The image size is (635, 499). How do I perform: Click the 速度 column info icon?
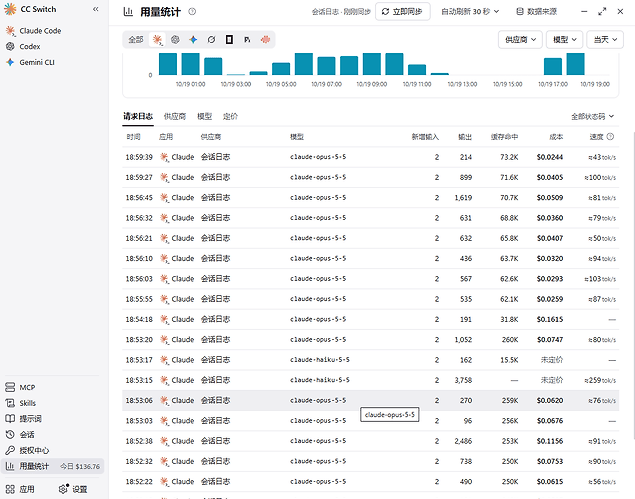[610, 136]
